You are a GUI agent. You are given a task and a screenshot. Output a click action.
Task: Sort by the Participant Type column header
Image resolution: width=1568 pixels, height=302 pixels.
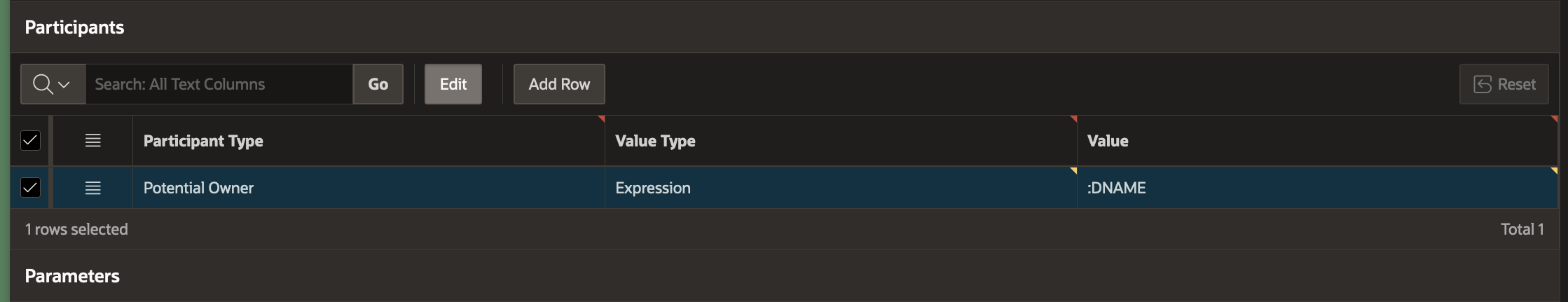pos(203,141)
